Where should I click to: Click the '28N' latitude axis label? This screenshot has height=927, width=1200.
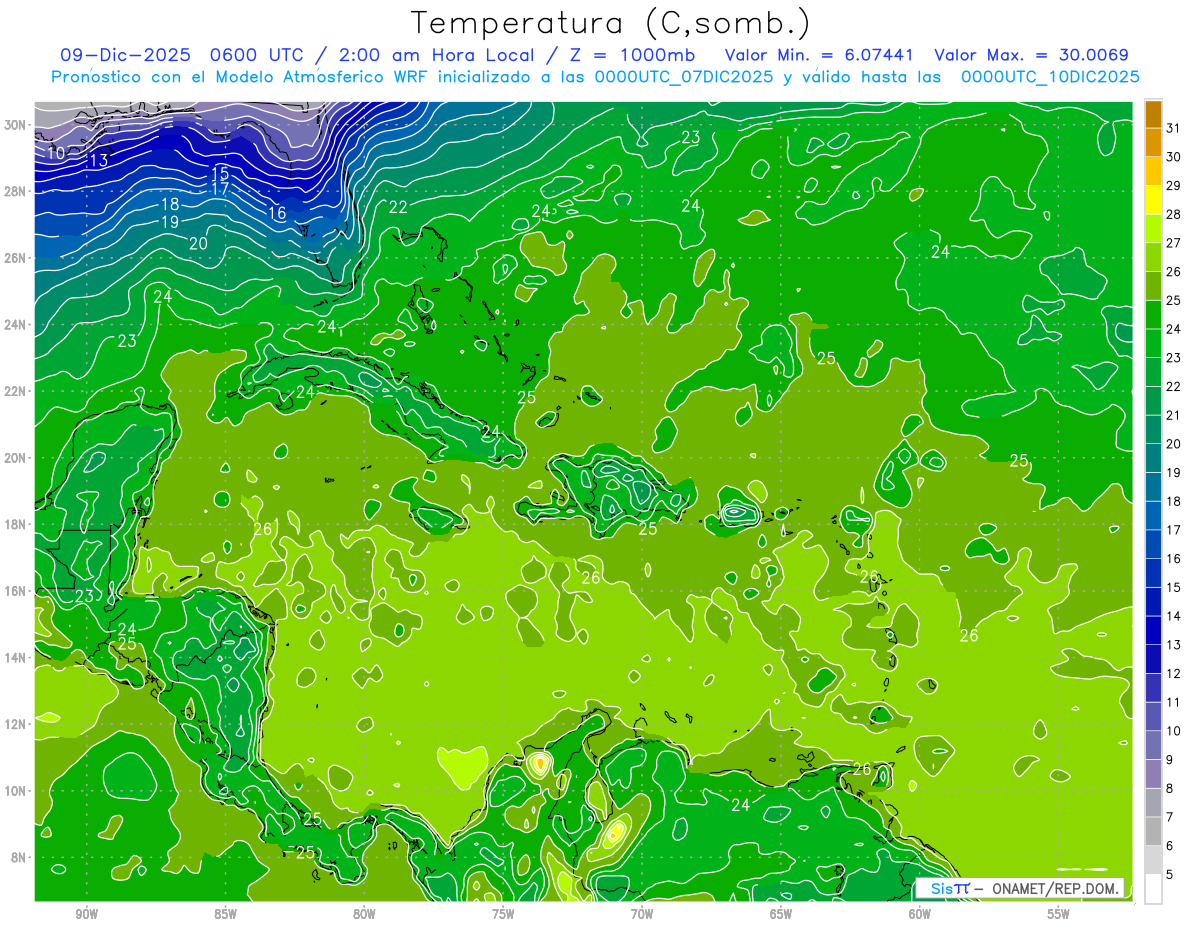pos(16,191)
